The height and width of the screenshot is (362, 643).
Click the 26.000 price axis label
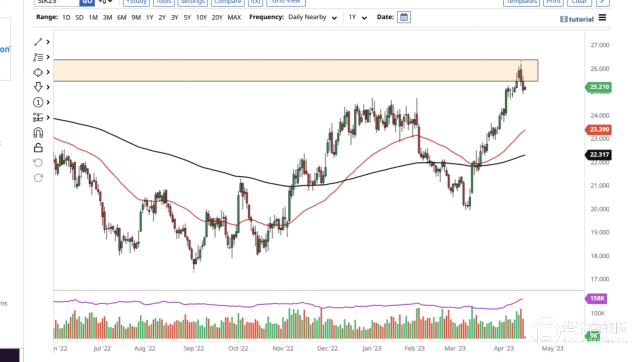pos(600,68)
